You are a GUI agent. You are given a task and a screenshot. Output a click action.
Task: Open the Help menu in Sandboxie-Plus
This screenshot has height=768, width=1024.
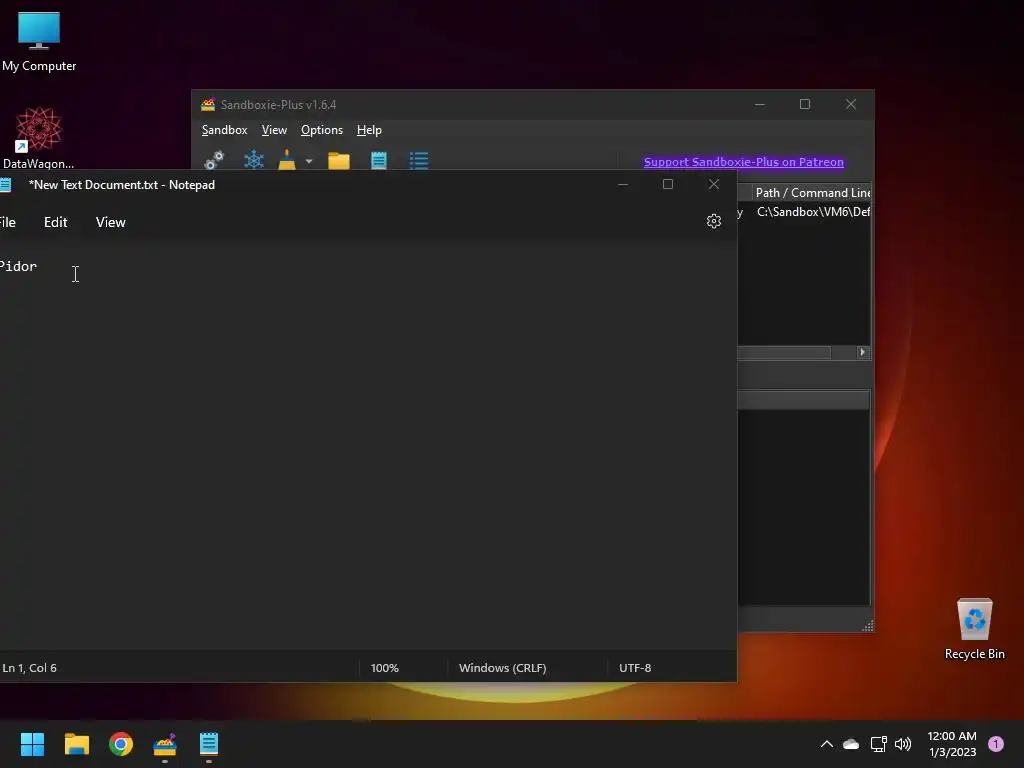tap(369, 130)
